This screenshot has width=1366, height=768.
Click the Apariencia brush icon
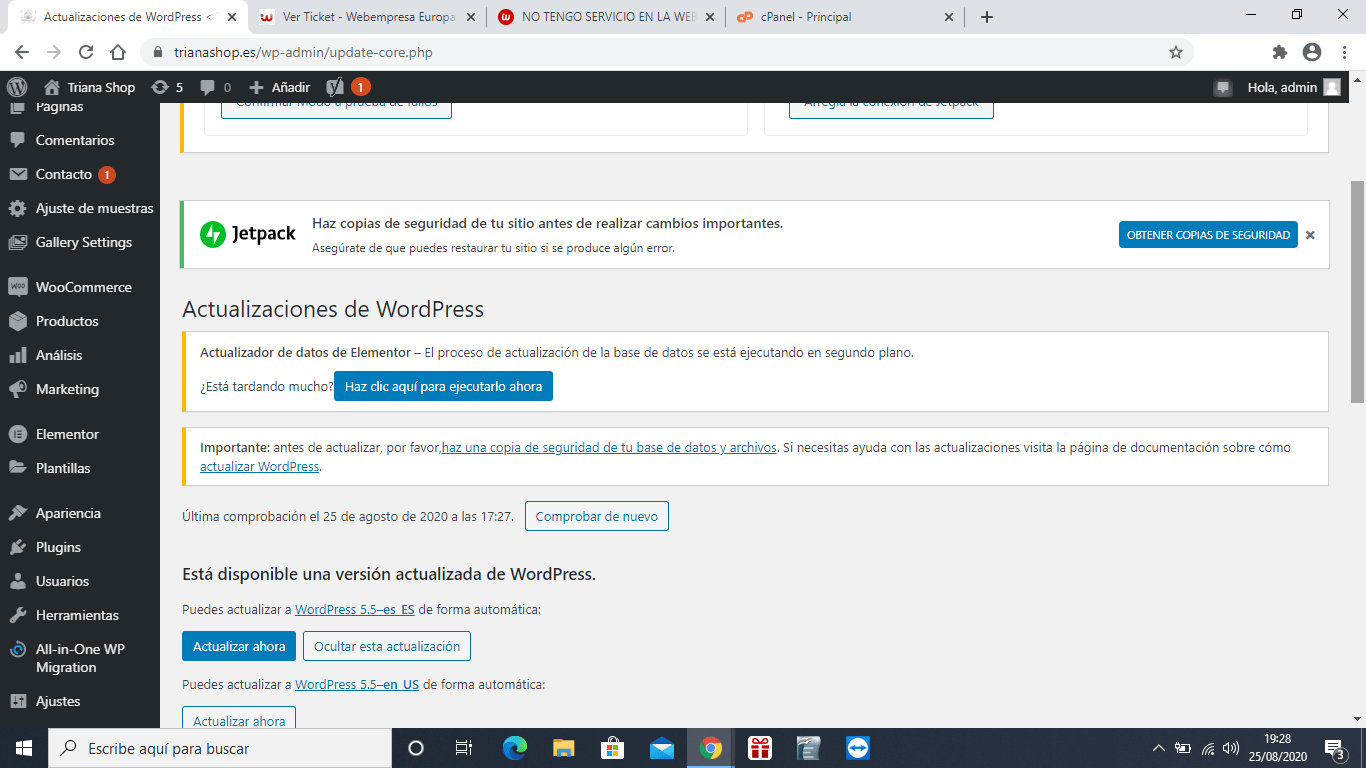click(17, 513)
